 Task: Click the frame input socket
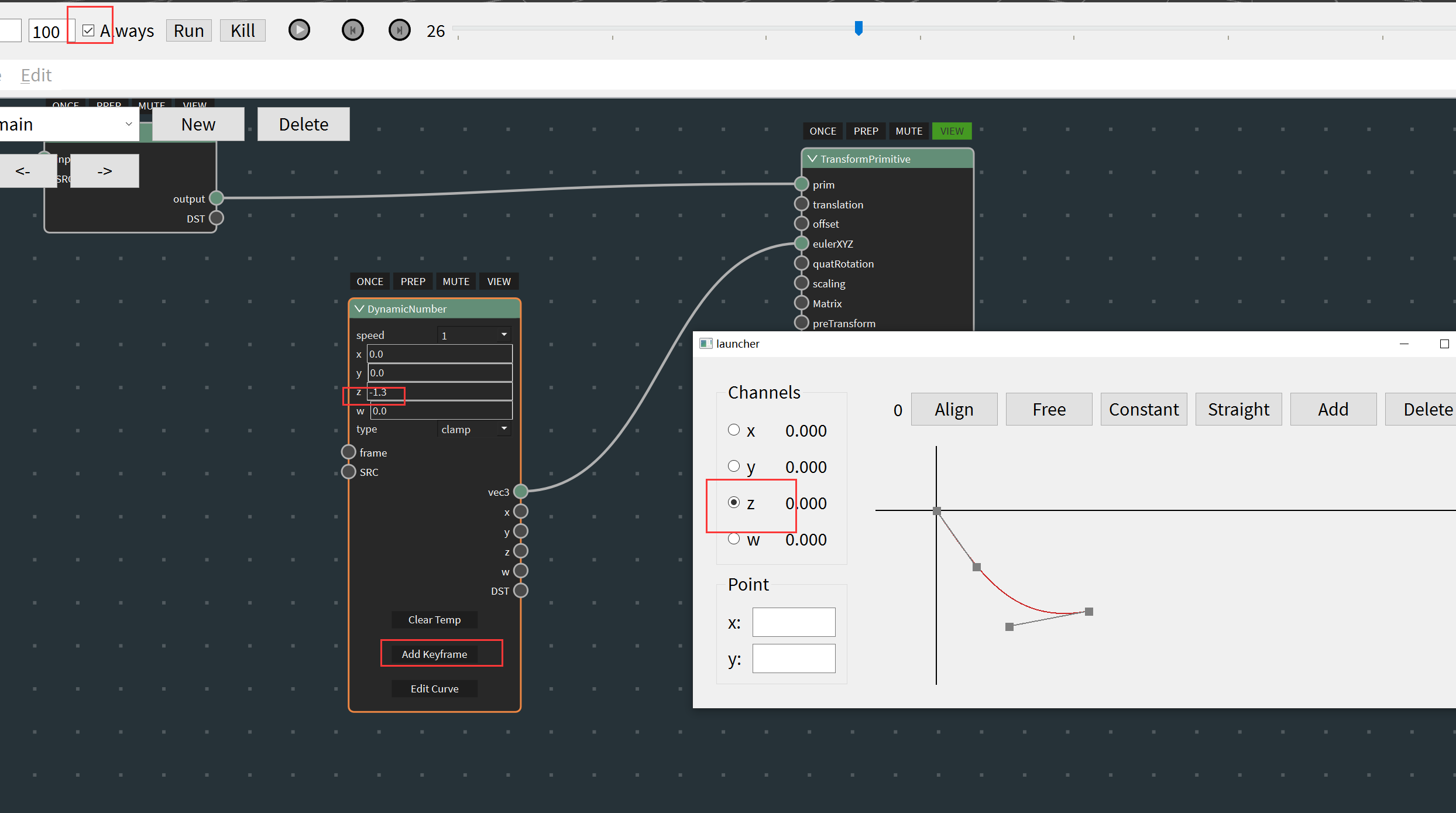(x=349, y=452)
